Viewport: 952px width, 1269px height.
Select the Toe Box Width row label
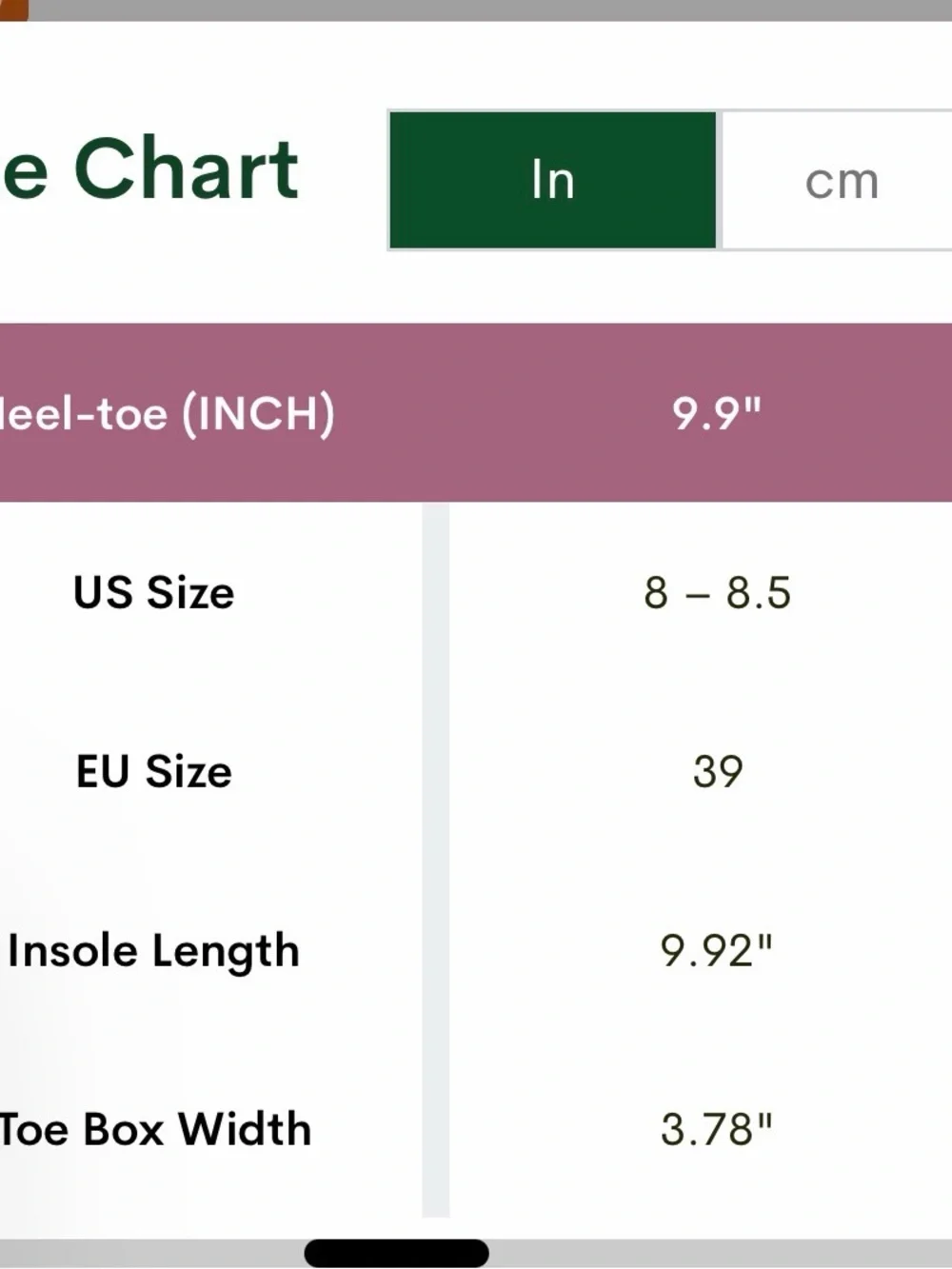tap(155, 1129)
